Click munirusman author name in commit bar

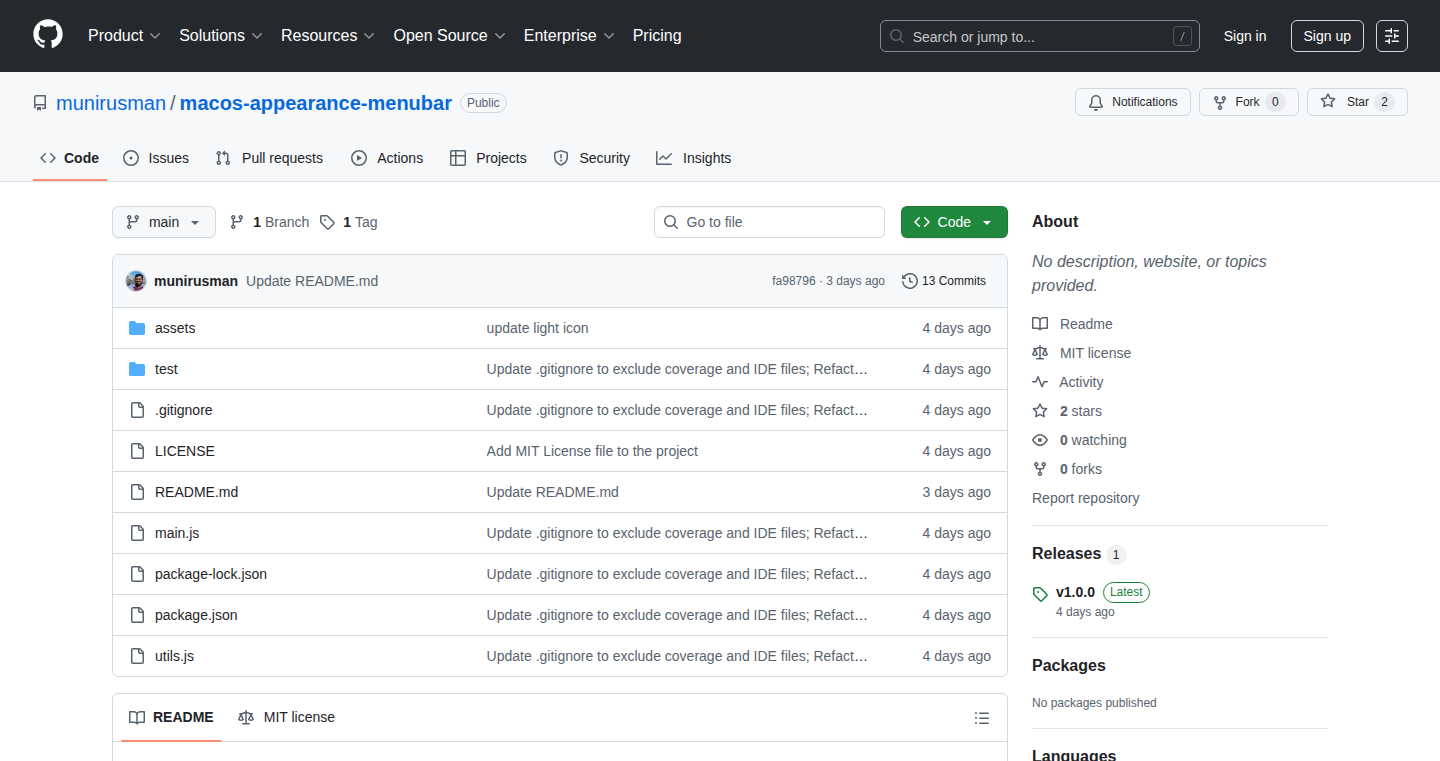(x=196, y=281)
